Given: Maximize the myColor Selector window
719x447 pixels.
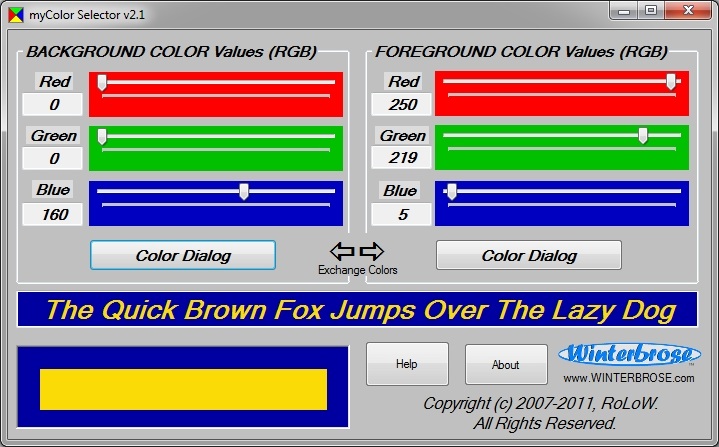Looking at the screenshot, I should 651,11.
